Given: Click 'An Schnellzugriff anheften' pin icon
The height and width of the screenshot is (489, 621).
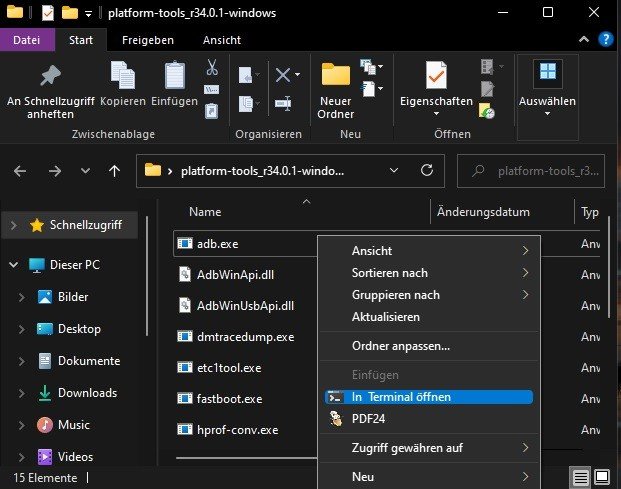Looking at the screenshot, I should tap(50, 77).
